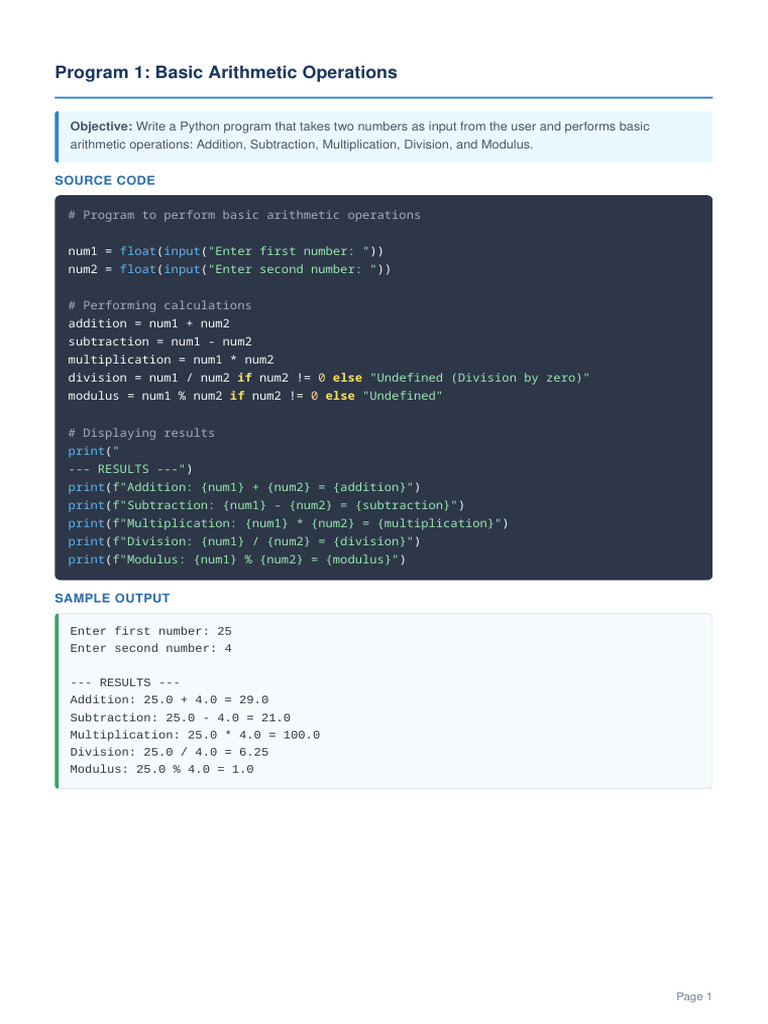Click the num2 float input code line
The height and width of the screenshot is (1024, 768).
click(229, 269)
